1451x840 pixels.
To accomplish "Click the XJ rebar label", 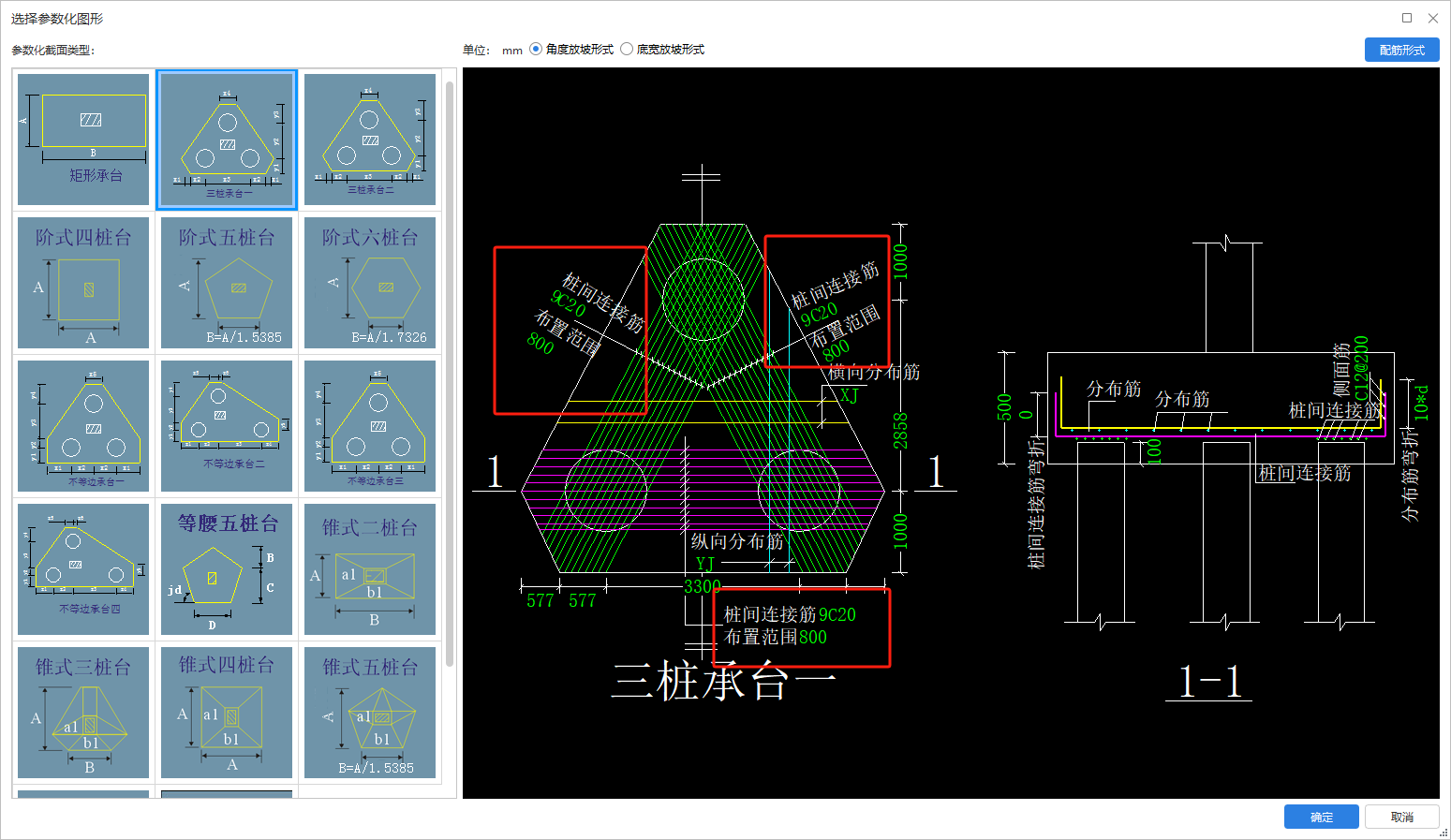I will (849, 396).
